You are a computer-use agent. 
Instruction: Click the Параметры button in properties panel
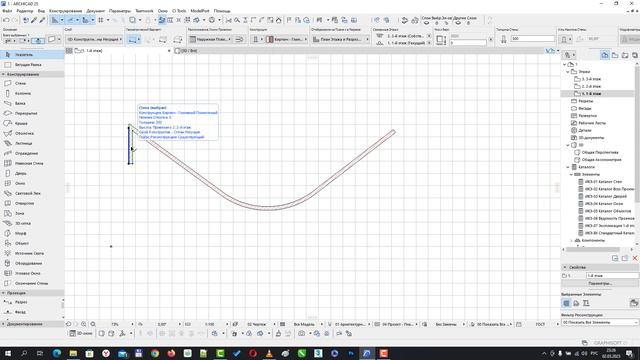(600, 283)
